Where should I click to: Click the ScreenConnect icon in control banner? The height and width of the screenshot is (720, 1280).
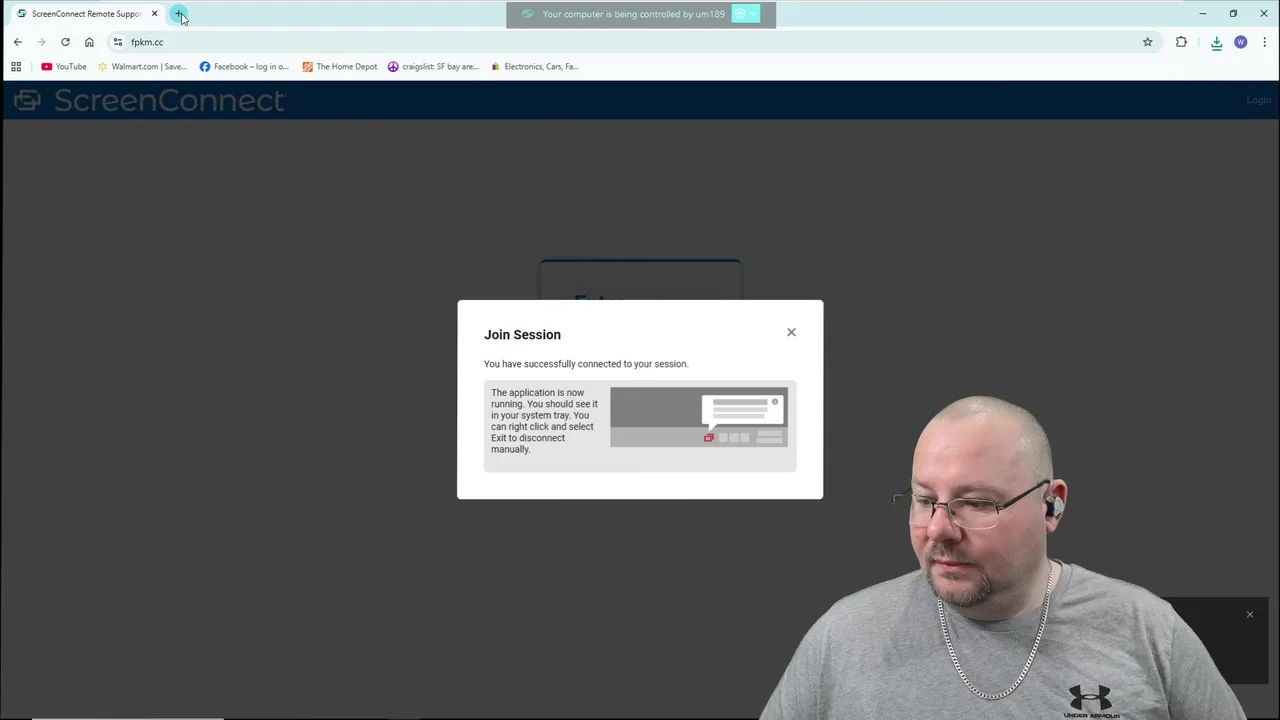pyautogui.click(x=528, y=14)
